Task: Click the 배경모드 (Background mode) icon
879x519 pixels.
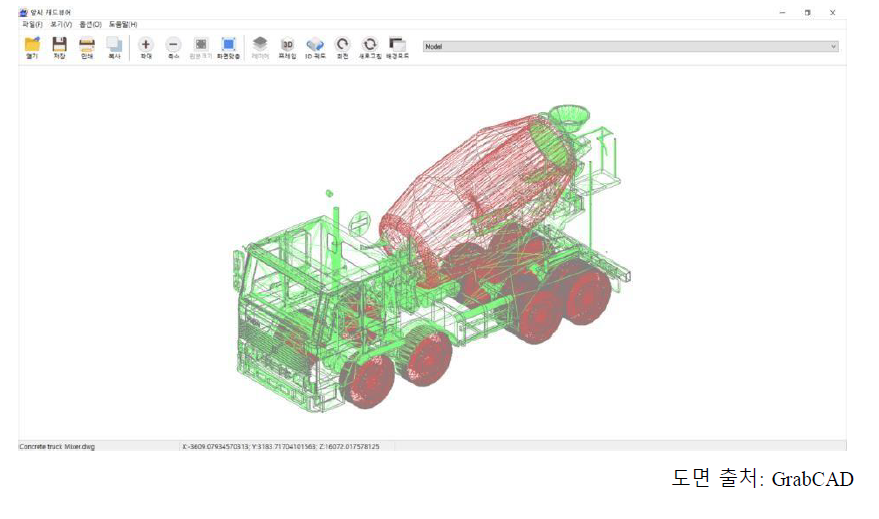Action: click(x=397, y=44)
